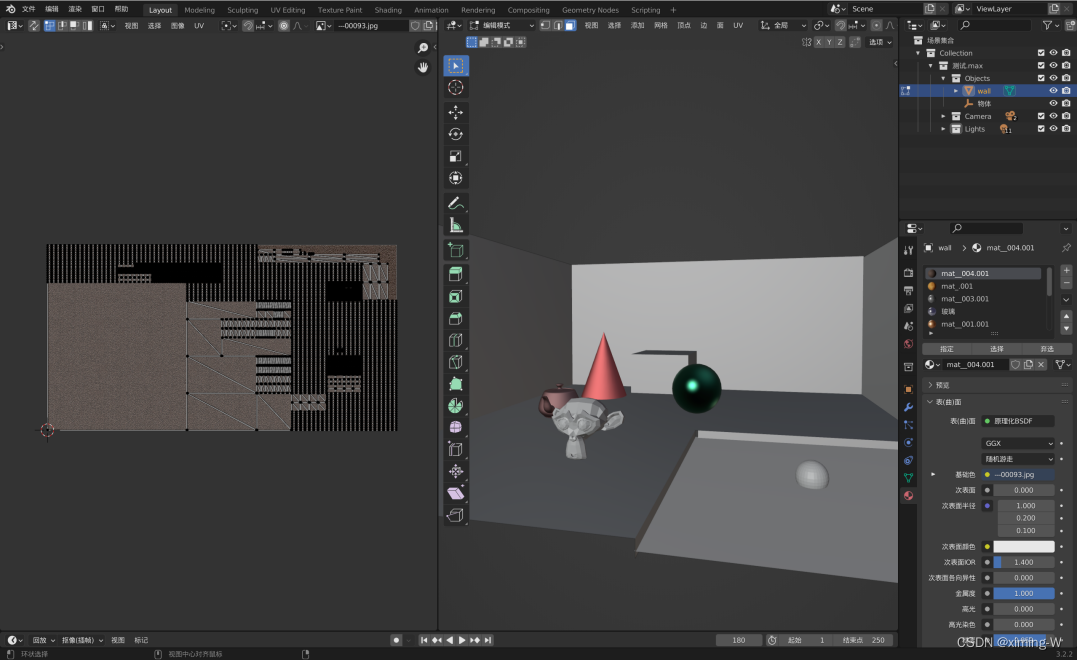The image size is (1078, 660).
Task: Toggle the Lights collection checkbox
Action: pyautogui.click(x=1041, y=128)
